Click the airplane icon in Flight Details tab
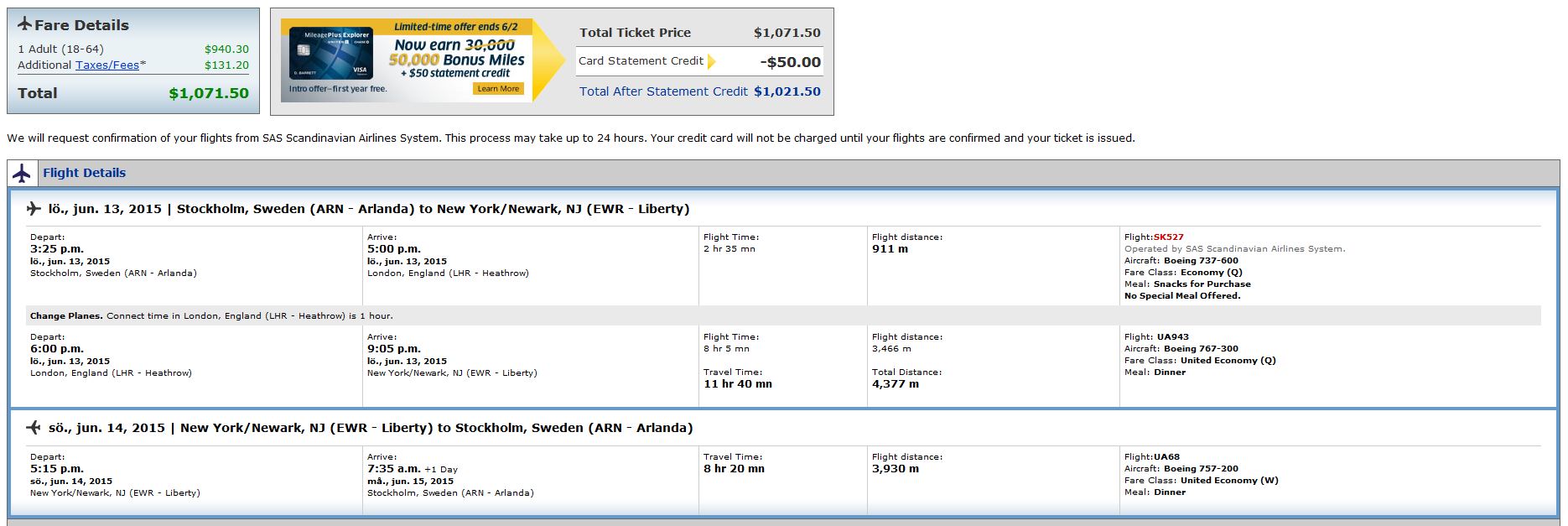This screenshot has height=526, width=1568. 22,174
